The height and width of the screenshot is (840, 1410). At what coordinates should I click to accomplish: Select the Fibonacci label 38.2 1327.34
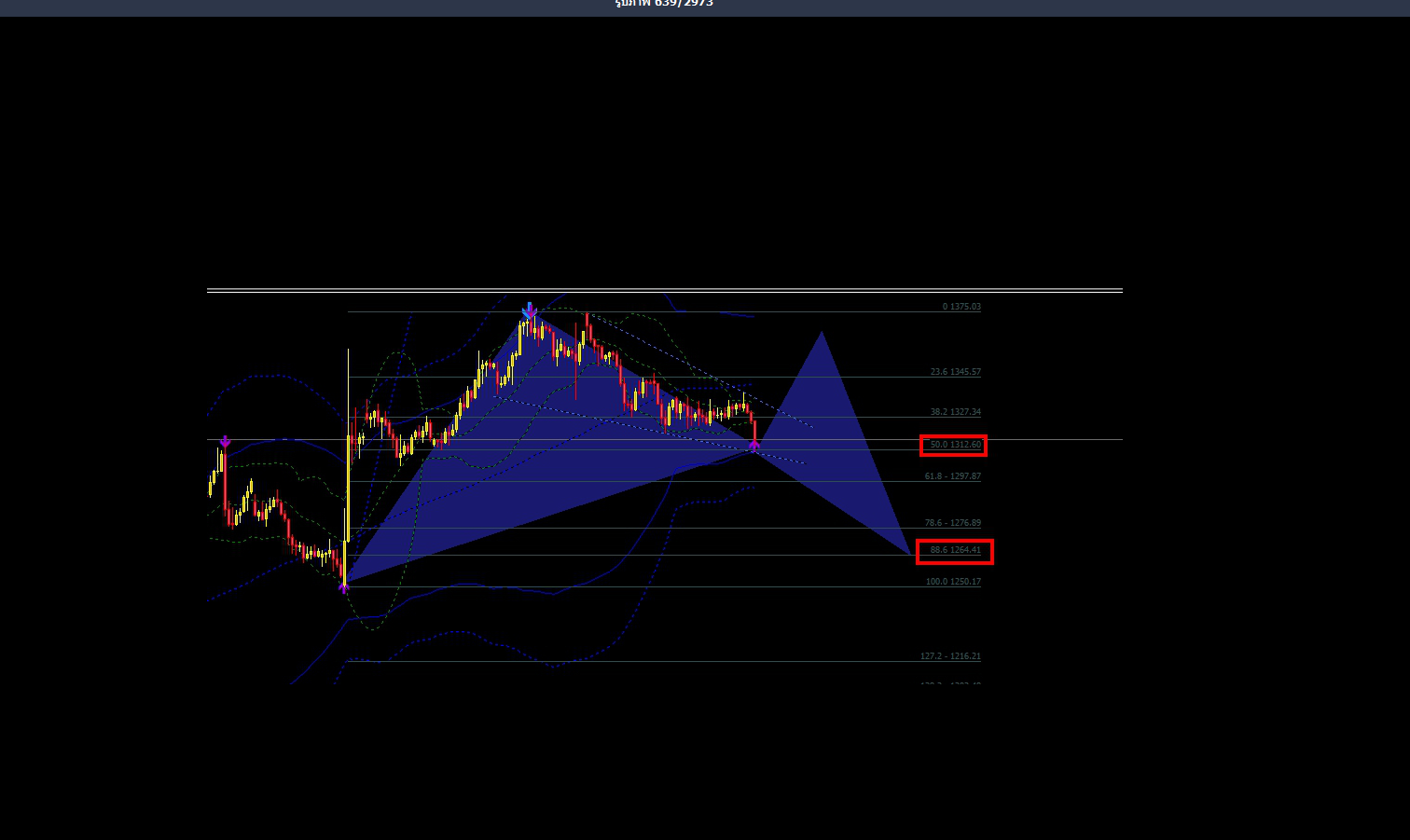955,412
